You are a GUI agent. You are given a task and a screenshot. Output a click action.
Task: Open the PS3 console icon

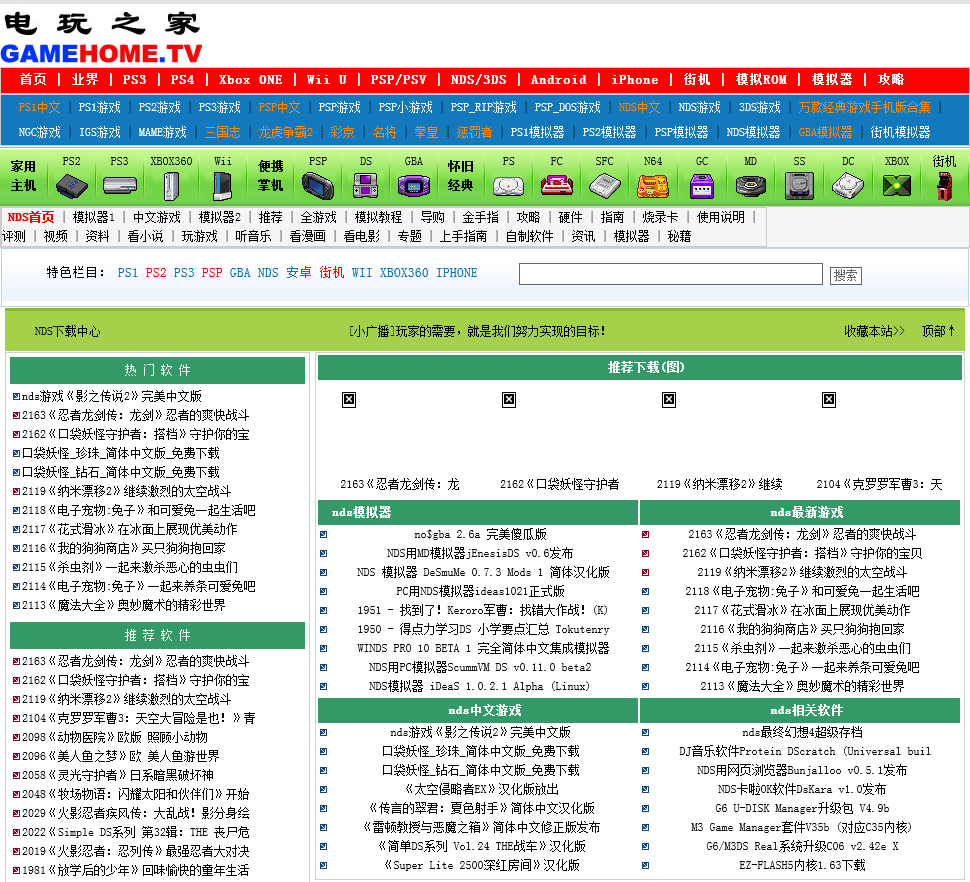click(119, 186)
